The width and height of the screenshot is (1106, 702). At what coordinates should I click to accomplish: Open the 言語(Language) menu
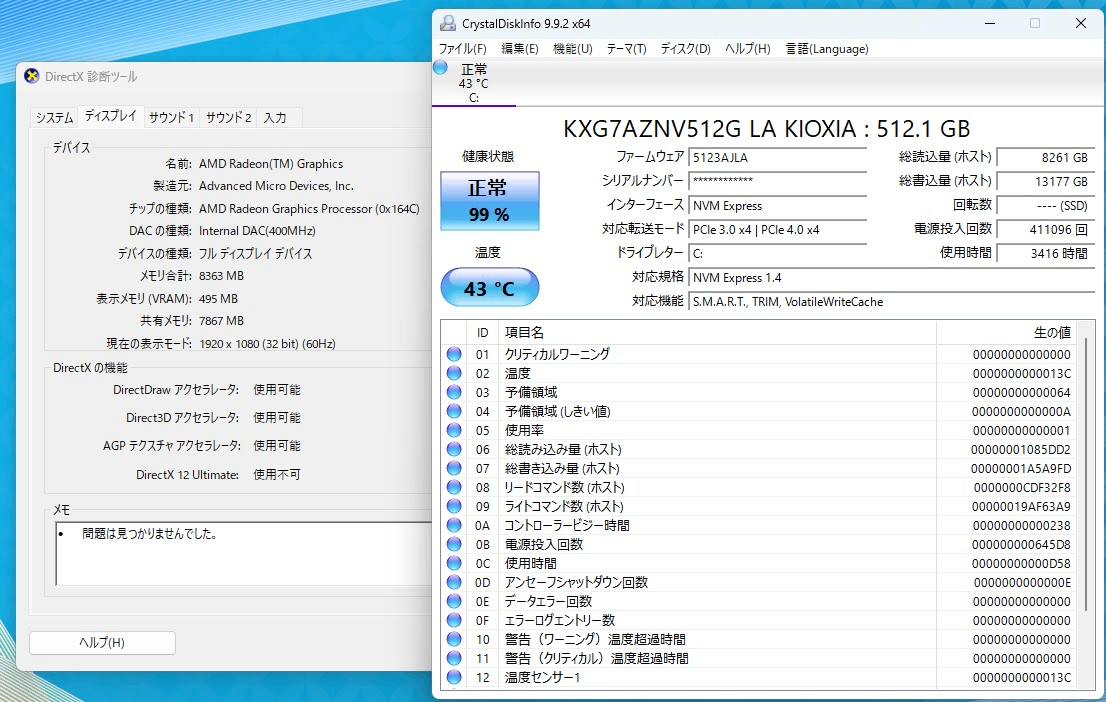(x=827, y=49)
